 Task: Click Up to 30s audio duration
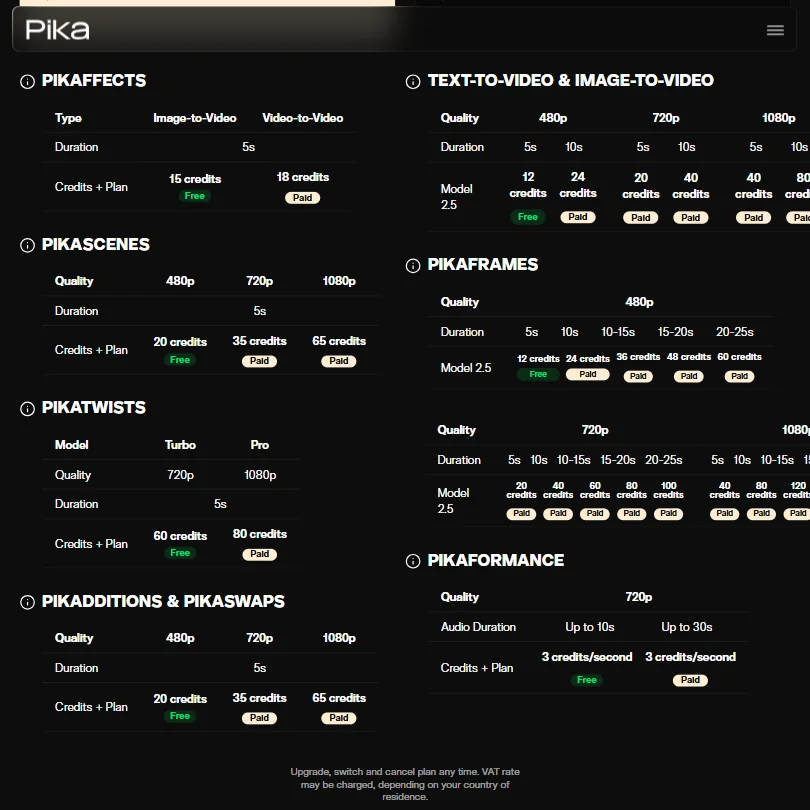pos(687,627)
